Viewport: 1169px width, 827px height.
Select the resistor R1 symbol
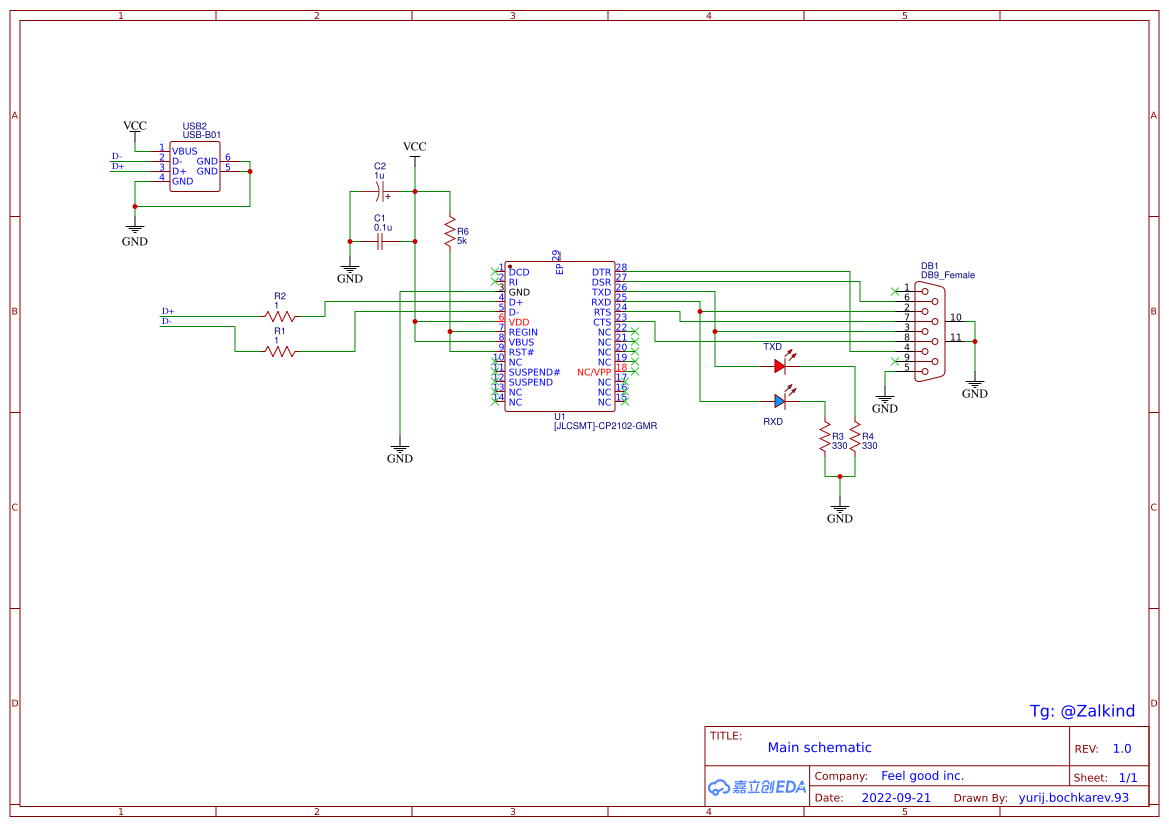click(277, 350)
